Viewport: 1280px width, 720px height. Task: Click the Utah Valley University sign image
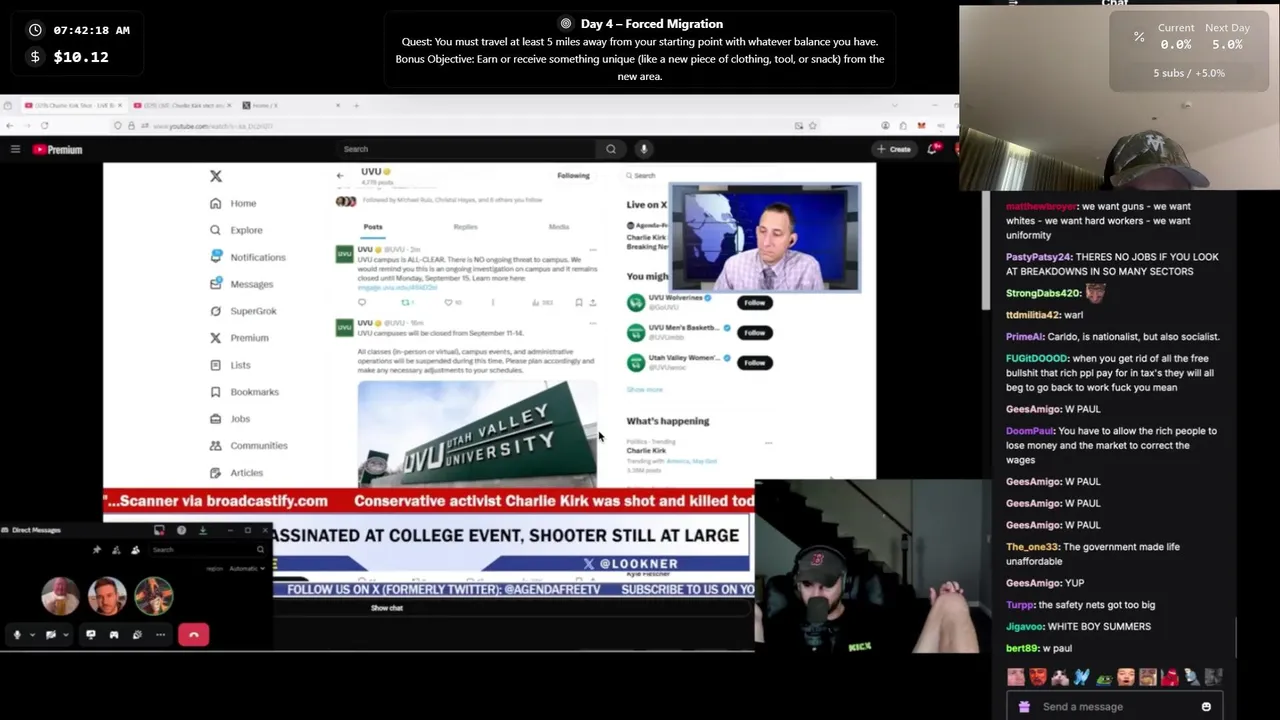pyautogui.click(x=477, y=433)
